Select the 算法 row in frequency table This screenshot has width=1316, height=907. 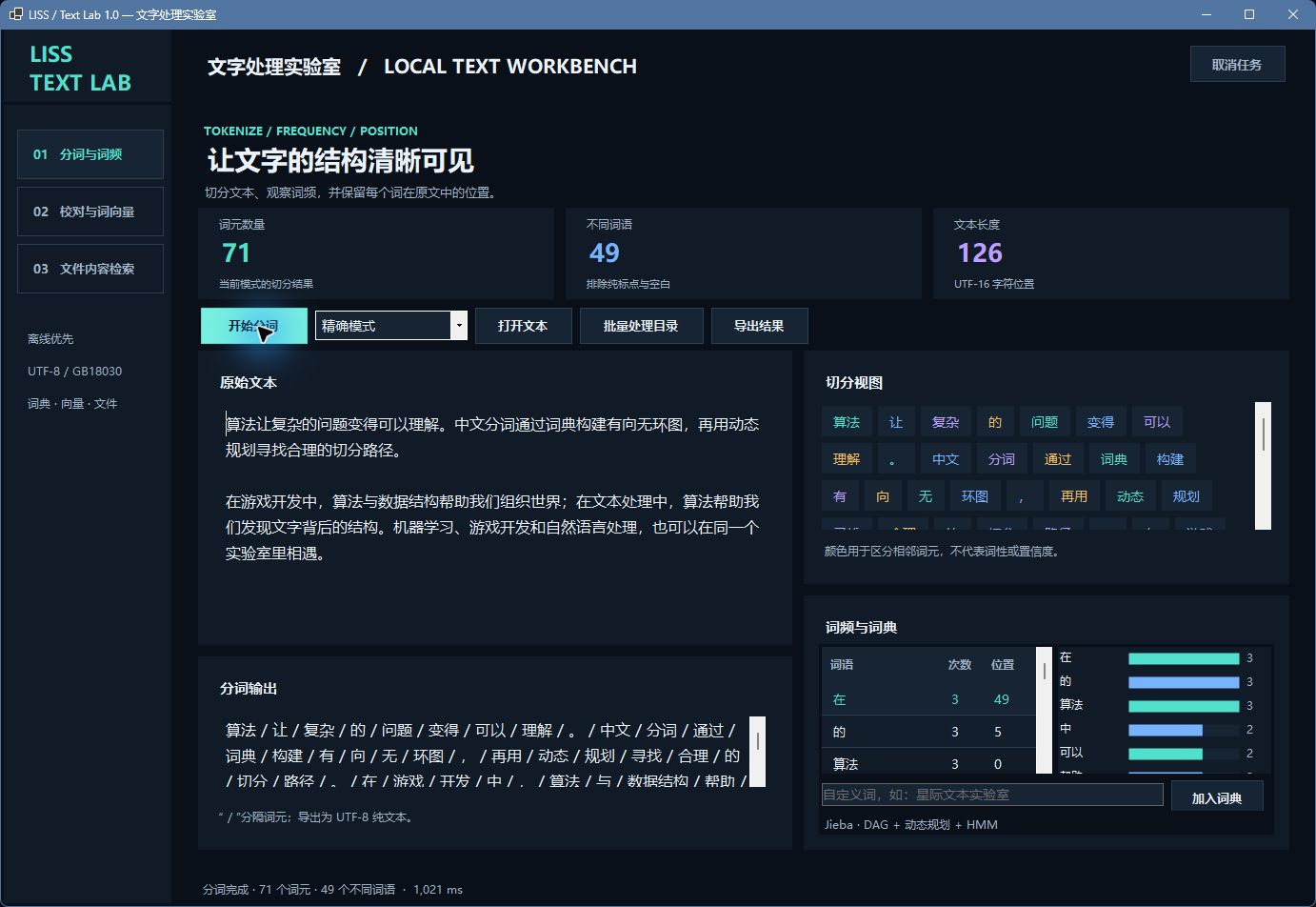click(x=928, y=763)
